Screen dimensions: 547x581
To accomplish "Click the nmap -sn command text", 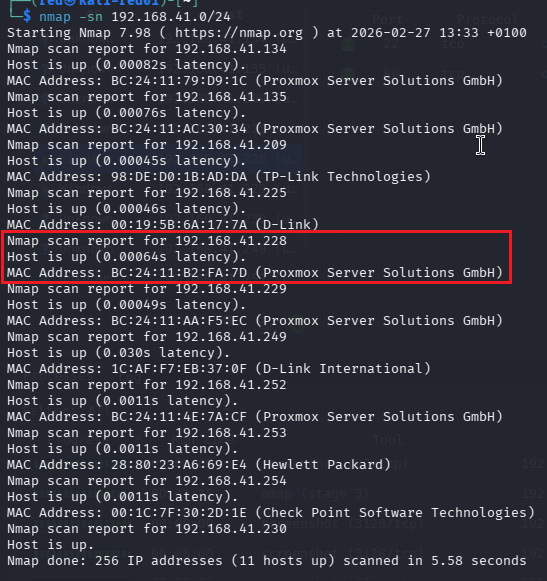I will point(135,17).
